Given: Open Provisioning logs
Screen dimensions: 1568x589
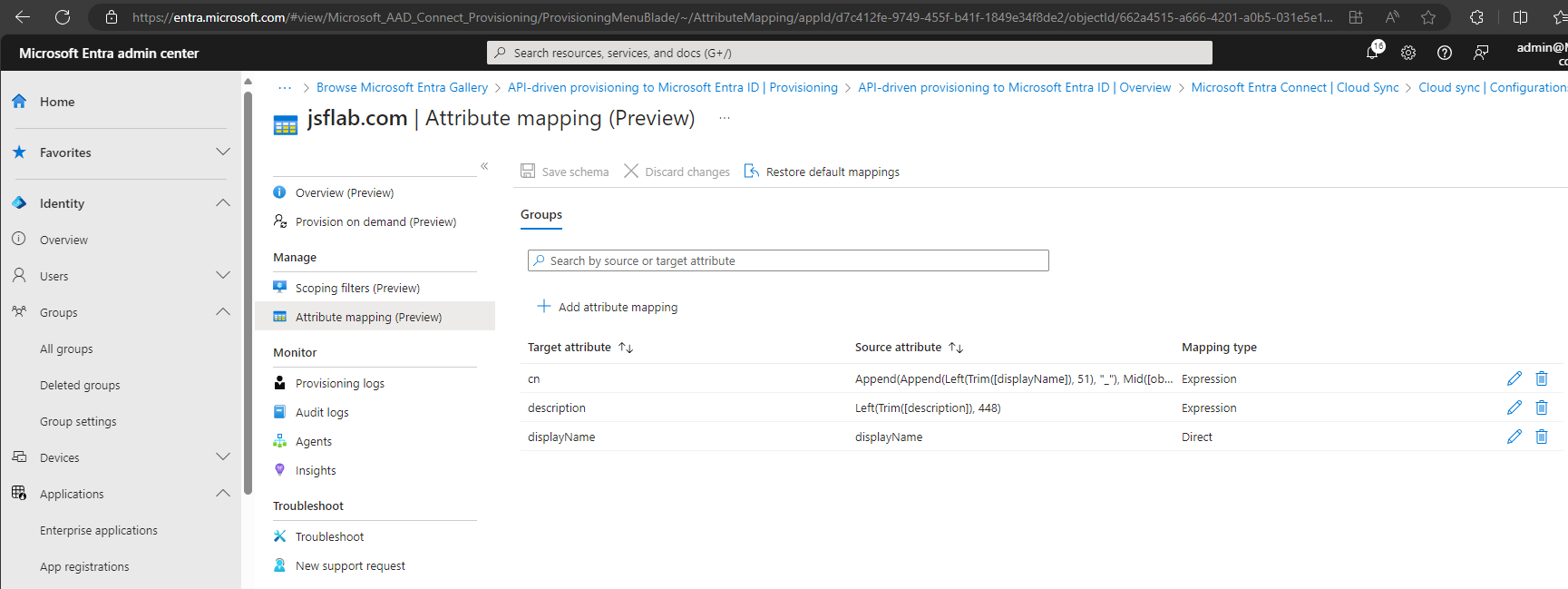Looking at the screenshot, I should click(340, 383).
